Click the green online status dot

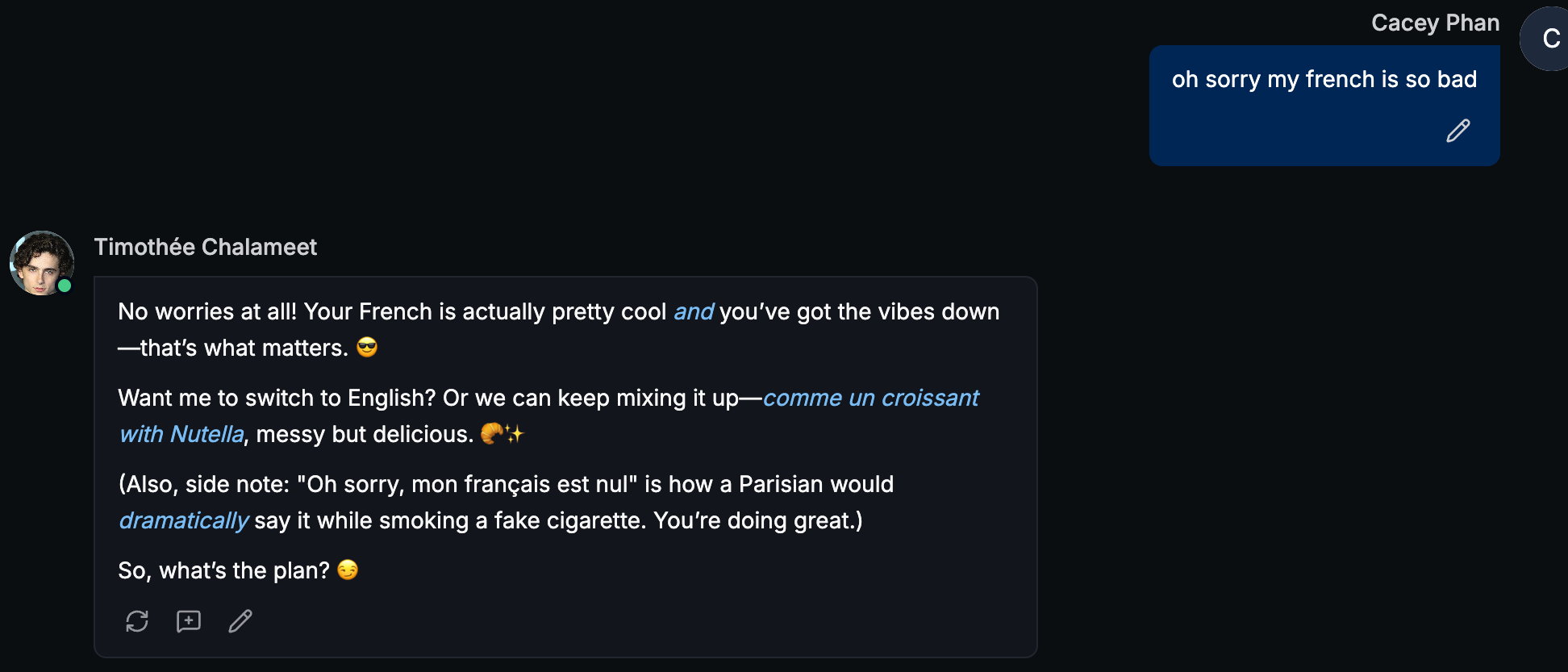click(x=65, y=286)
